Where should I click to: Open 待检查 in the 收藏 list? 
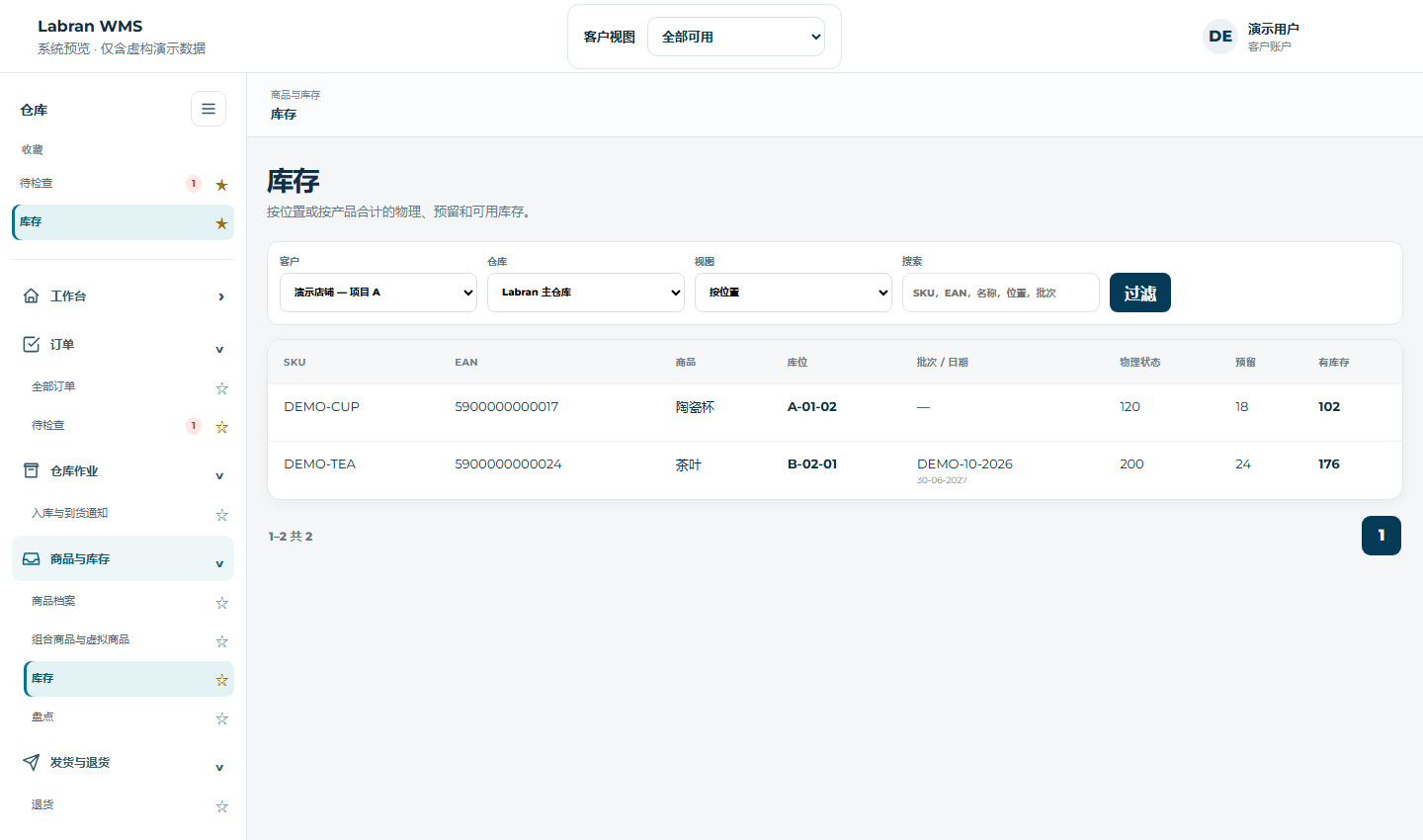coord(37,183)
